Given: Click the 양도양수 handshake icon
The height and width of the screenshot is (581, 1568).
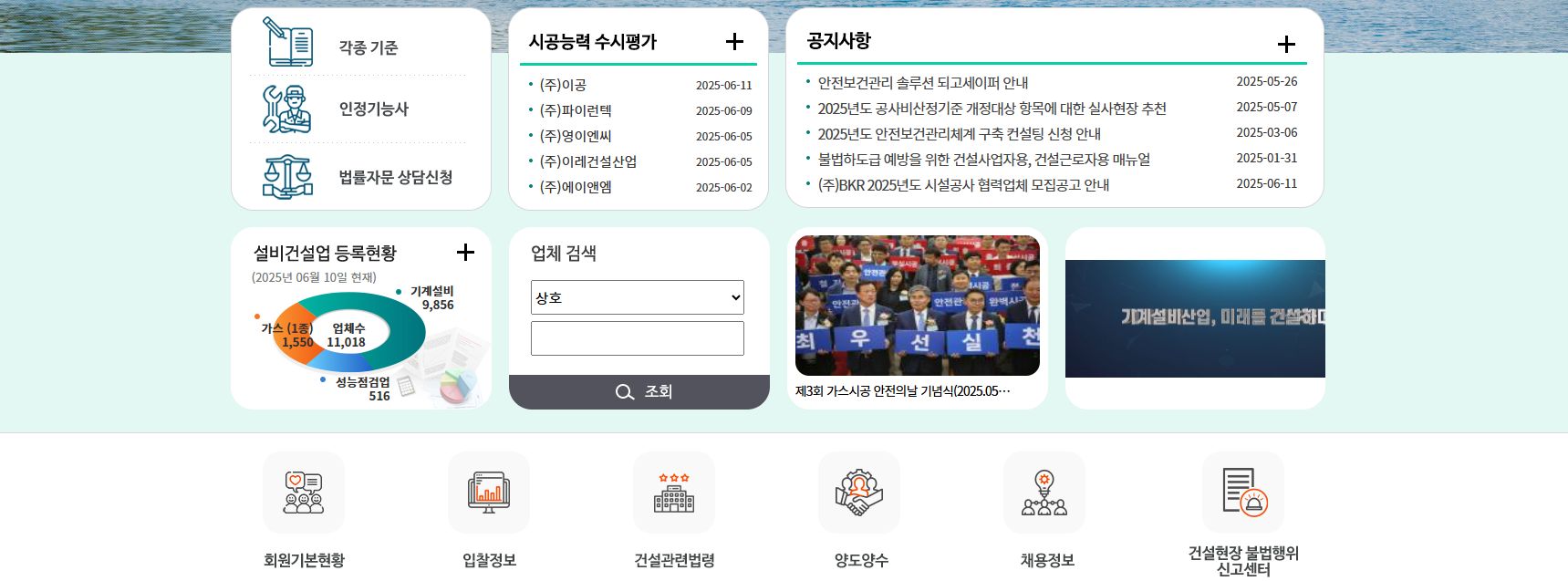Looking at the screenshot, I should [x=859, y=493].
